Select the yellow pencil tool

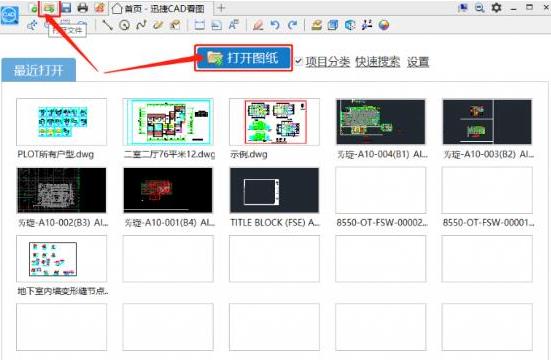158,25
